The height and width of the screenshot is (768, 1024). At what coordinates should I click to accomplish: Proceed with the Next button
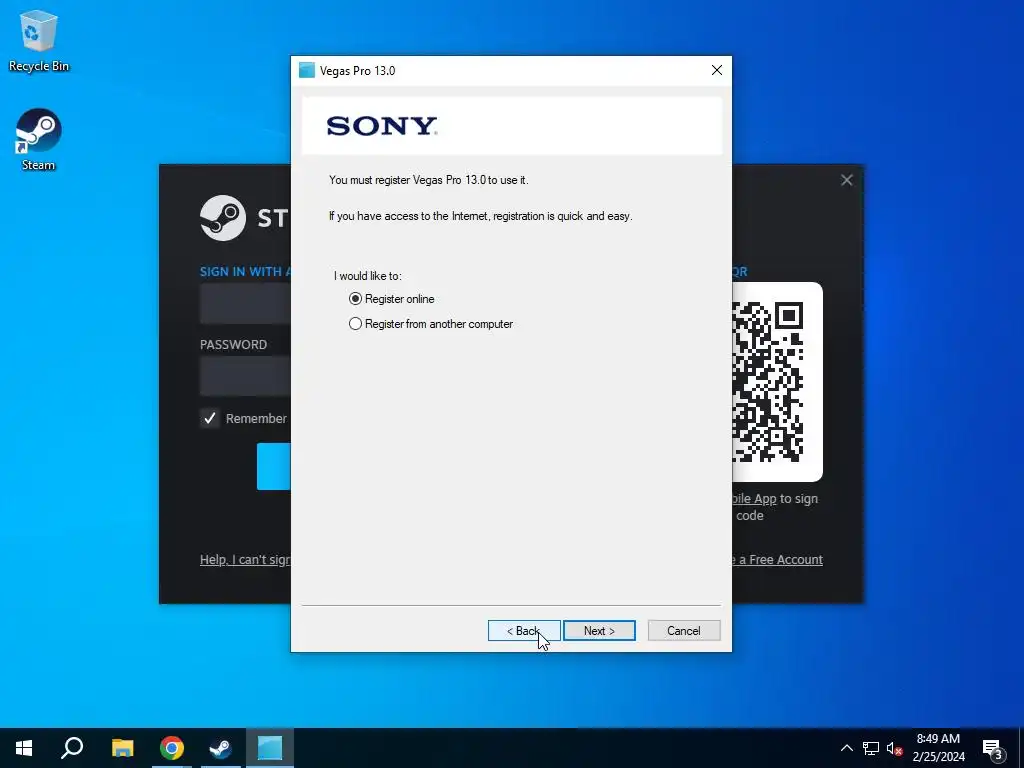coord(599,631)
